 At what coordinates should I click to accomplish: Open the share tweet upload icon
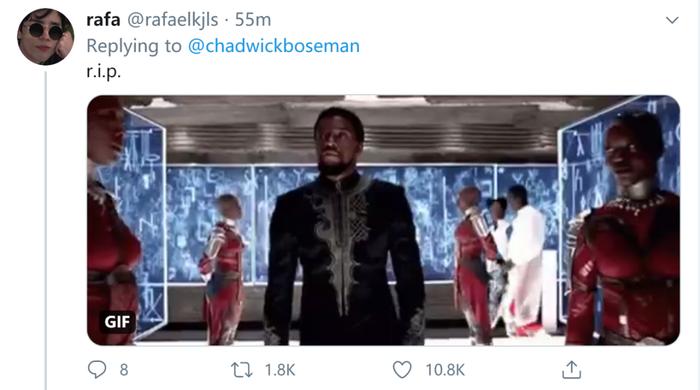571,369
